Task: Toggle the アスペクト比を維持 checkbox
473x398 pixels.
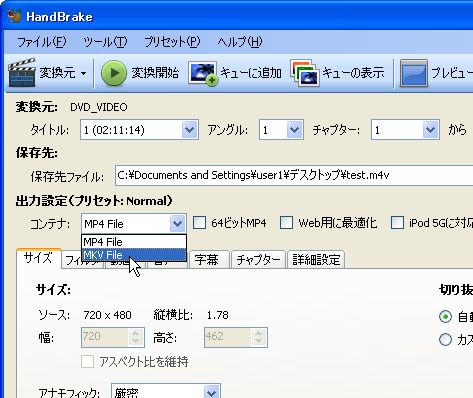Action: pyautogui.click(x=88, y=361)
